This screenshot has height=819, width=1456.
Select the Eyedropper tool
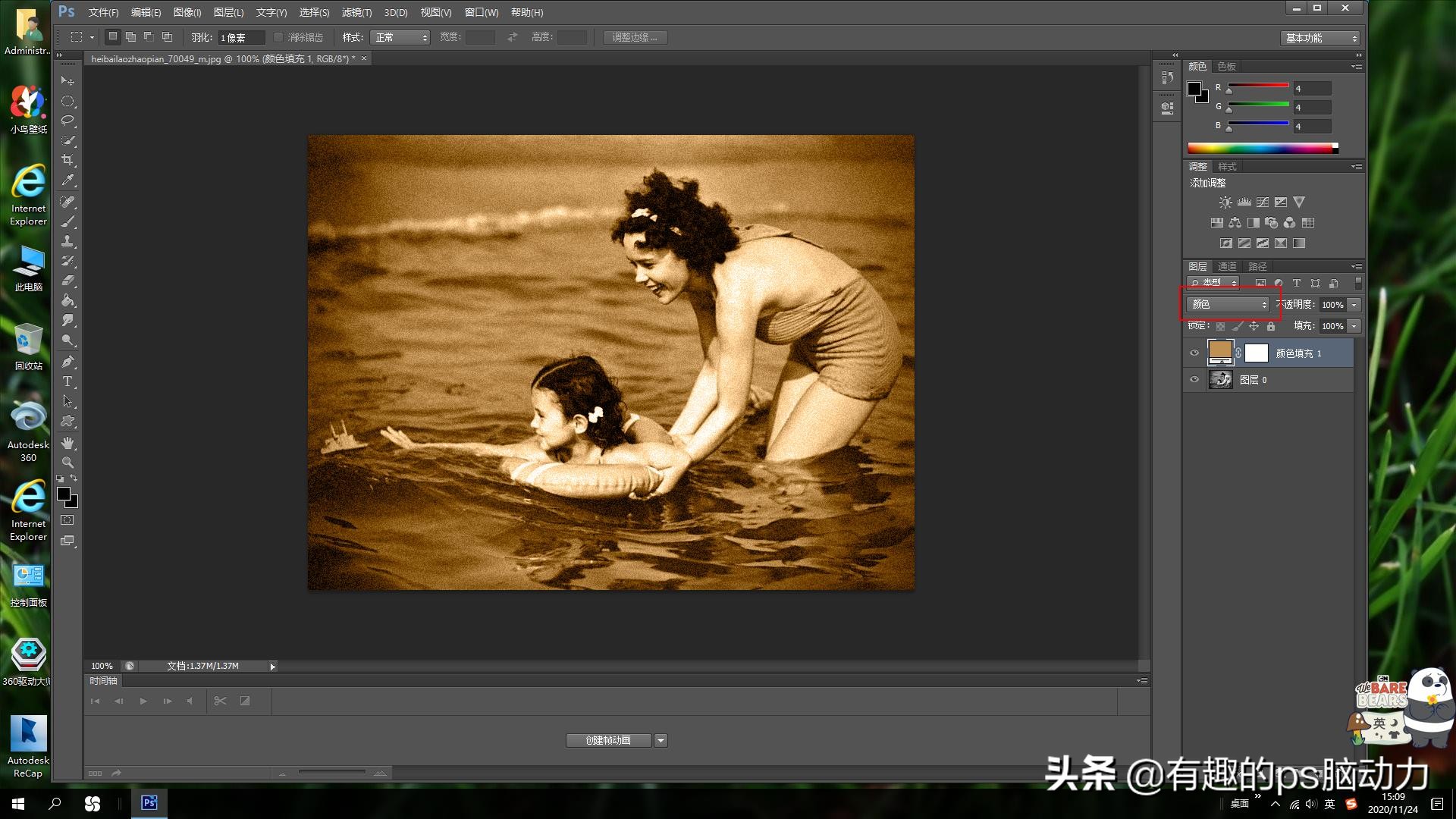(x=67, y=180)
